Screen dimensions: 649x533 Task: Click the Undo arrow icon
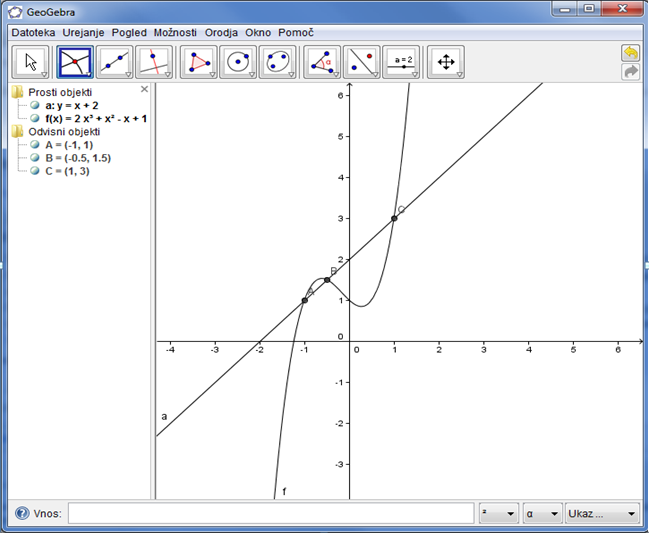pos(630,53)
